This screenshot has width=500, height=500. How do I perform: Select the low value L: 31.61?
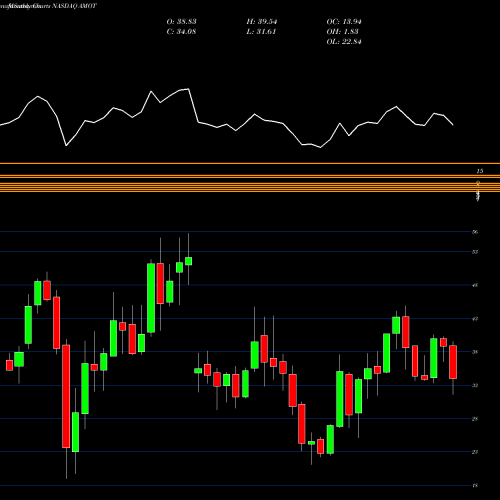(x=261, y=31)
